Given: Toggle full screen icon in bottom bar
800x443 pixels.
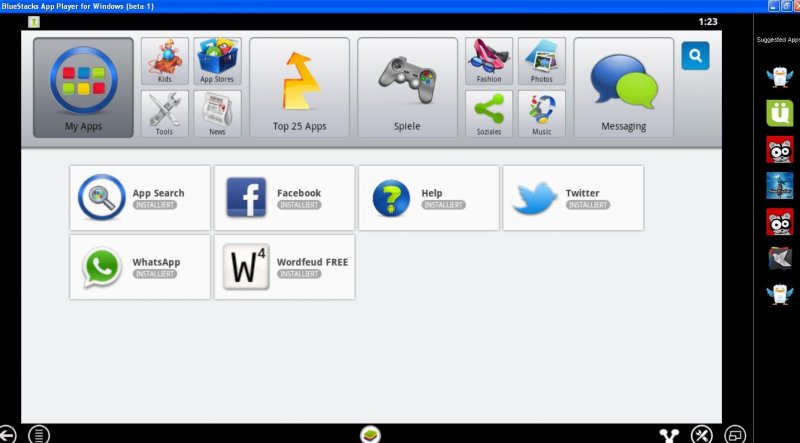Looking at the screenshot, I should [735, 435].
